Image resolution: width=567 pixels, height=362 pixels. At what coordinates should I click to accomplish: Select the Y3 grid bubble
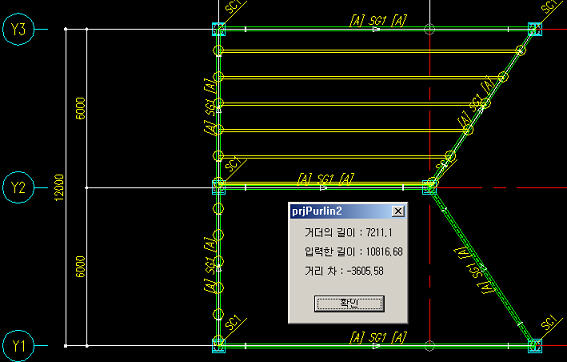[x=18, y=29]
